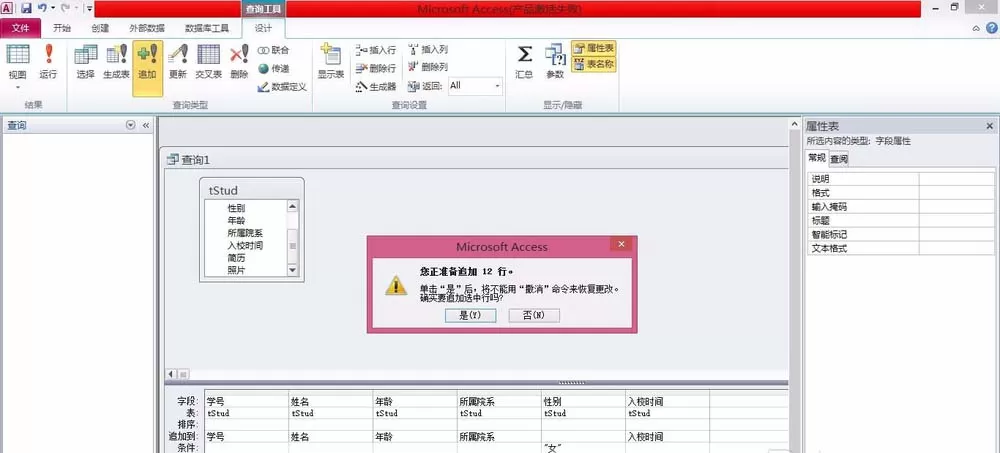The width and height of the screenshot is (1000, 453).
Task: Click the Save icon in quick access toolbar
Action: (26, 8)
